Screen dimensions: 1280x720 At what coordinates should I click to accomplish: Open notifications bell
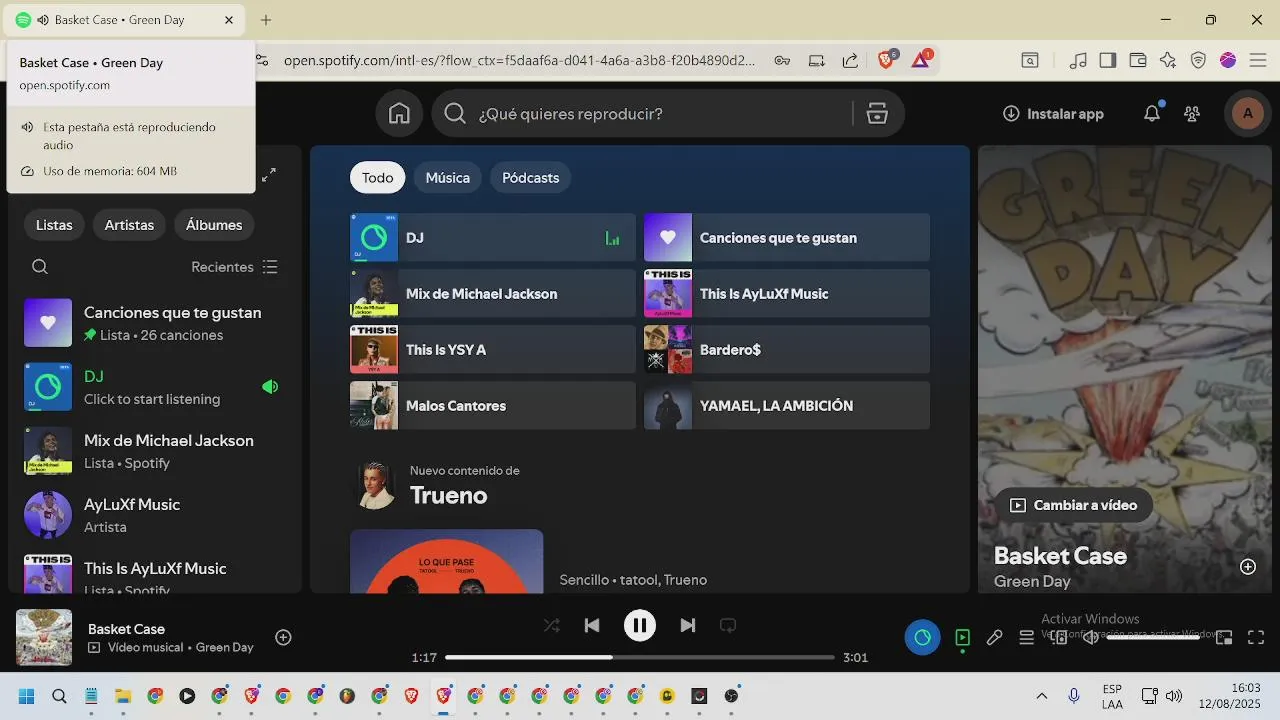[x=1152, y=114]
